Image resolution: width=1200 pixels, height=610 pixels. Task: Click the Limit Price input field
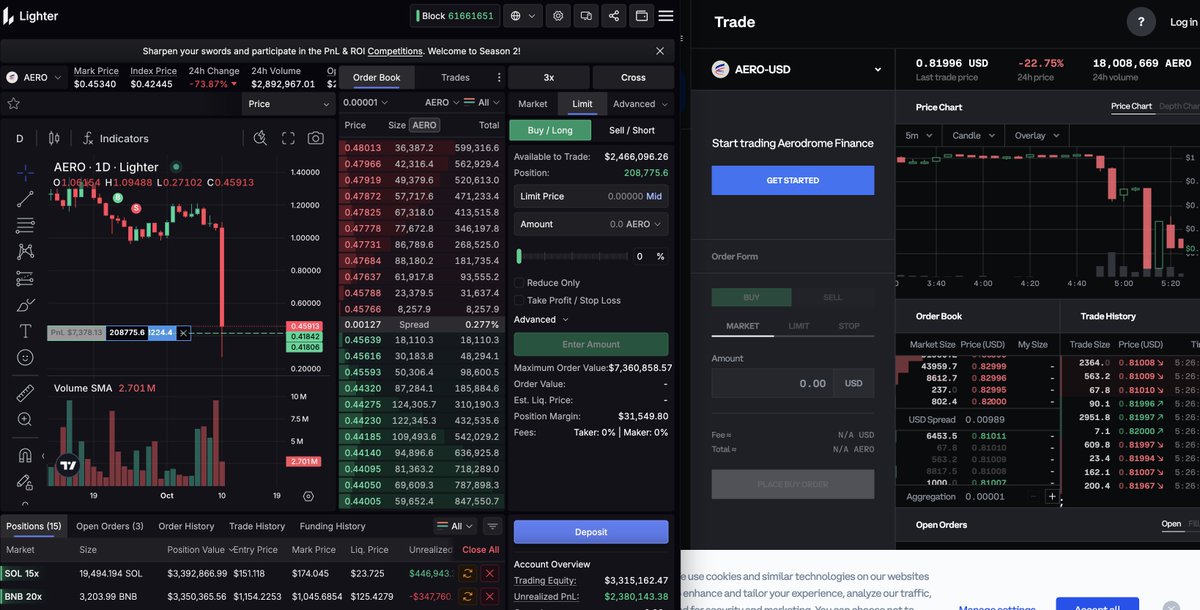591,197
